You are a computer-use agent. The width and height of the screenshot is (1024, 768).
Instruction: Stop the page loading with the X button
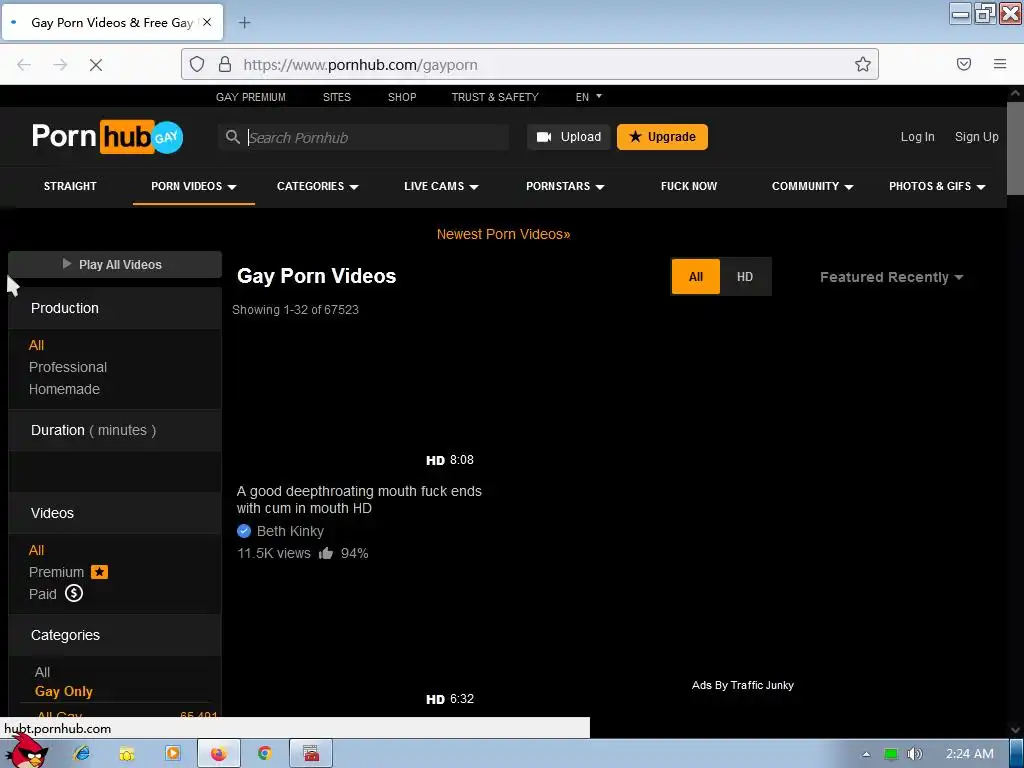(x=95, y=65)
